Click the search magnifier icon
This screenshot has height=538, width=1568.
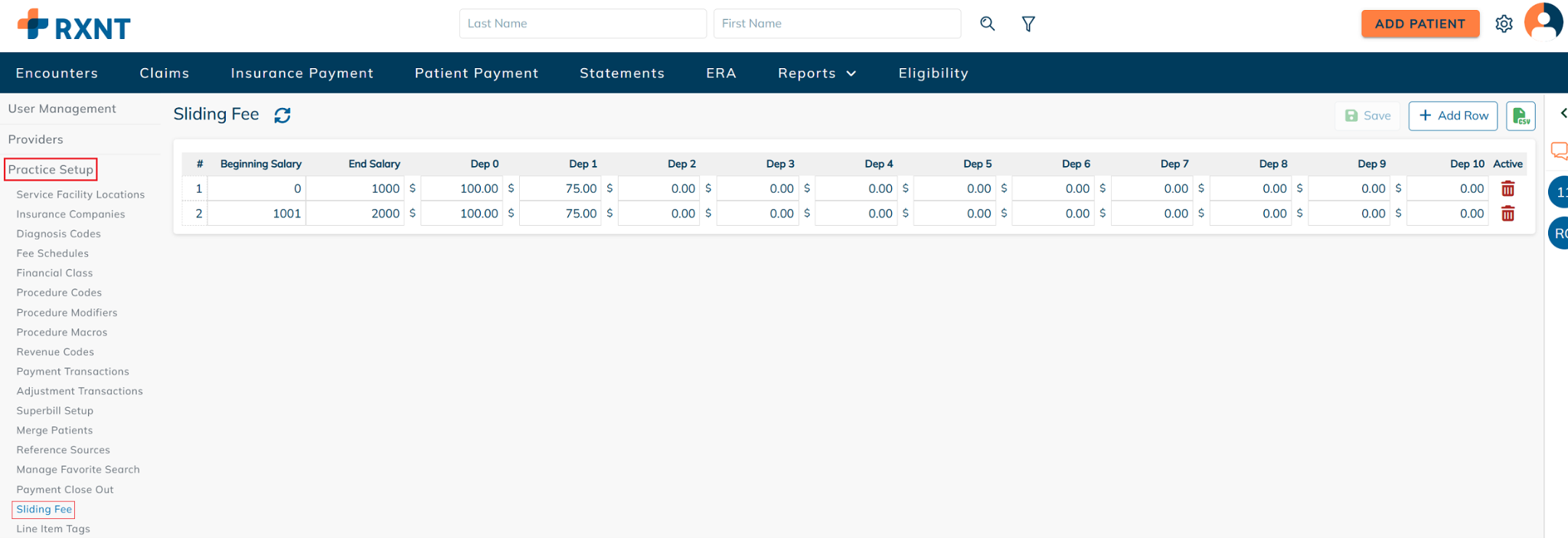click(x=988, y=24)
